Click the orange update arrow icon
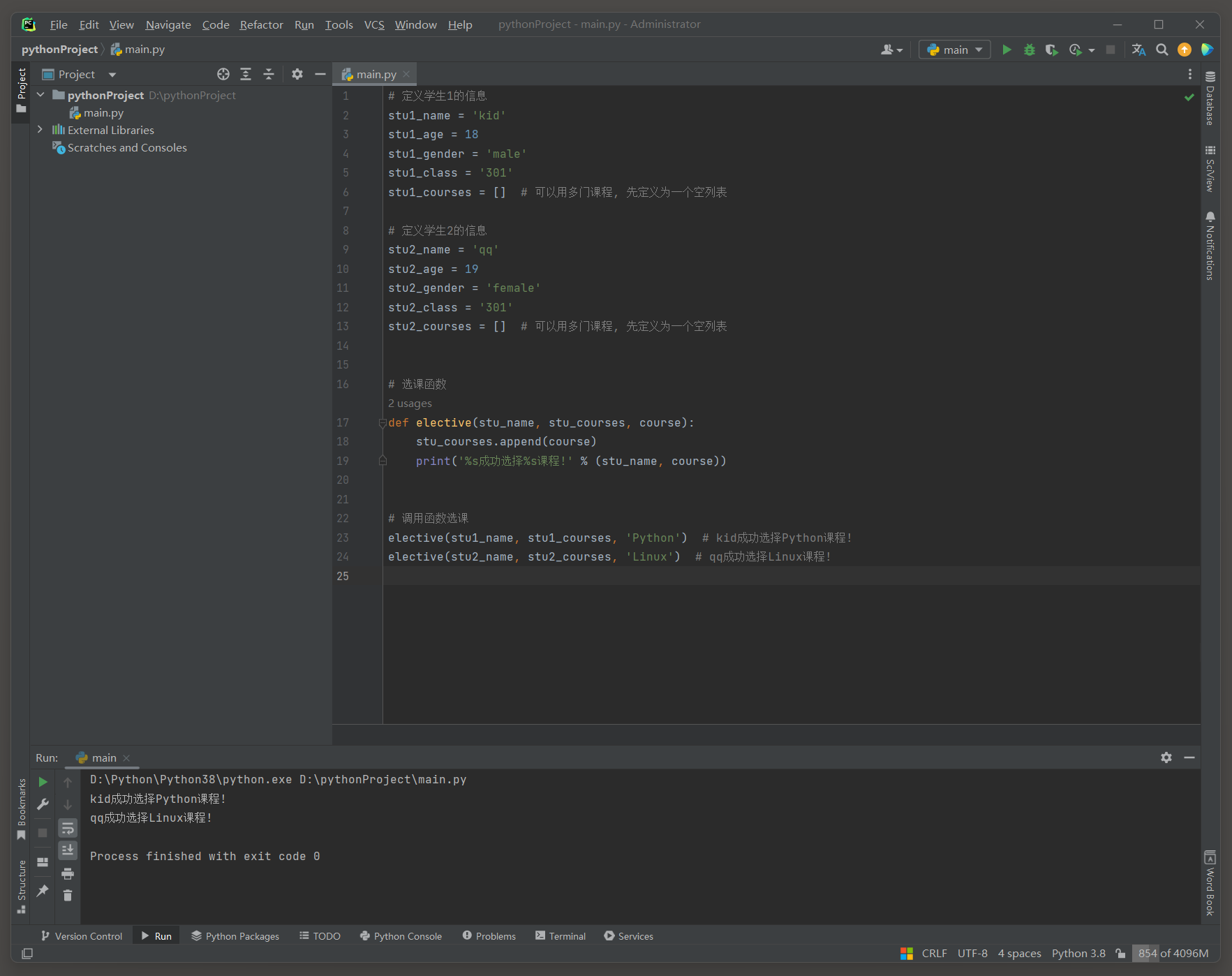 (x=1185, y=50)
